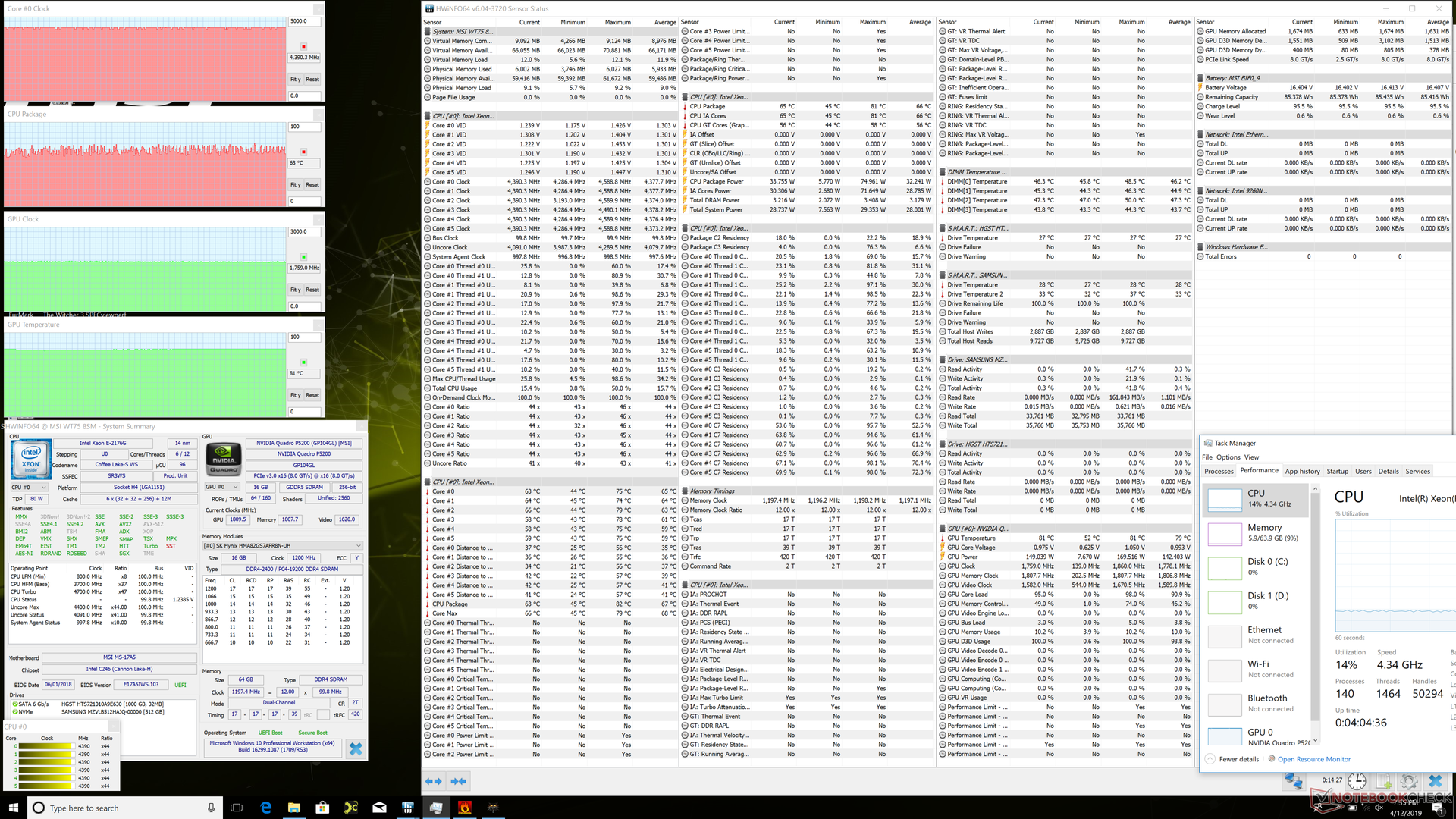The height and width of the screenshot is (819, 1456).
Task: Open Microsoft Edge from the taskbar
Action: (x=266, y=808)
